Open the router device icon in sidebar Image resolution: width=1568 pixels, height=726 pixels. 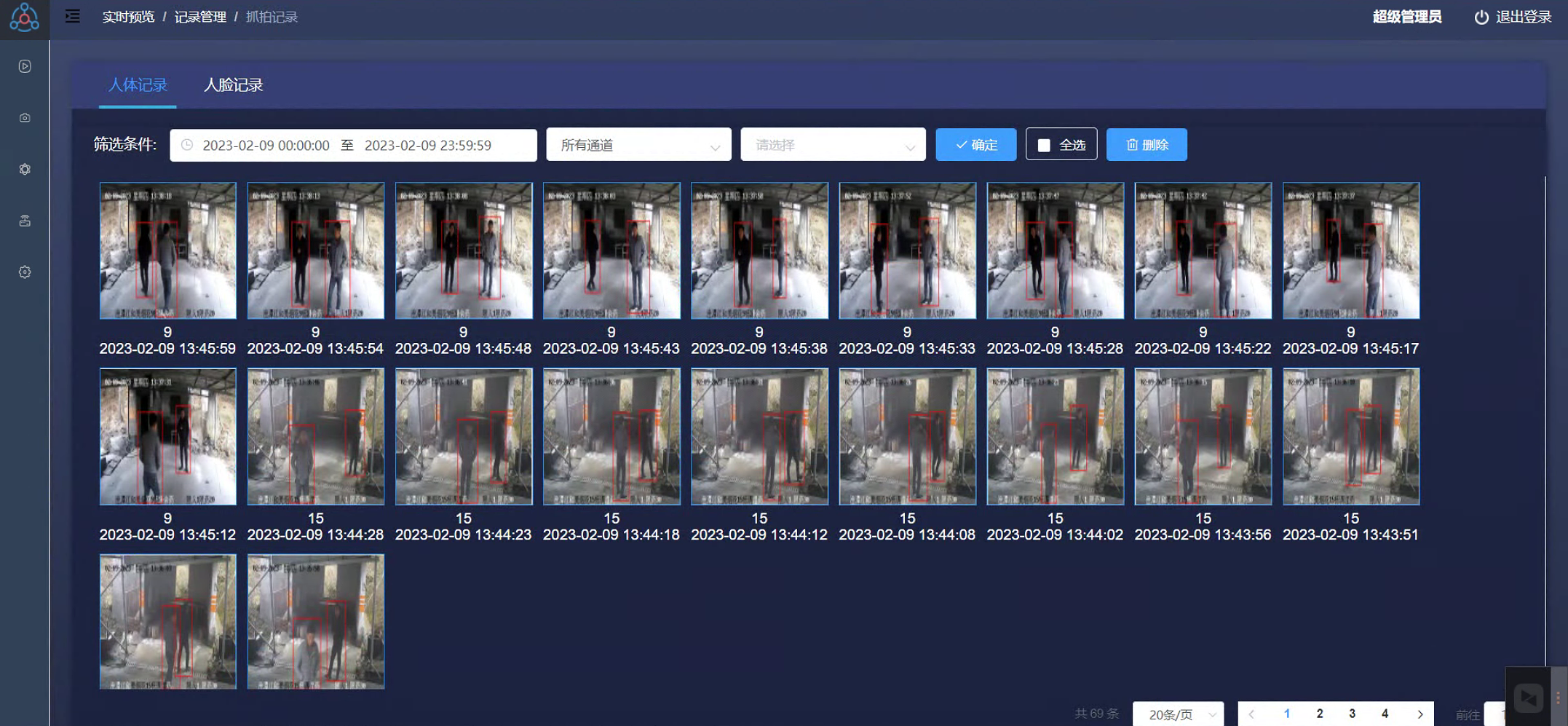click(x=25, y=221)
